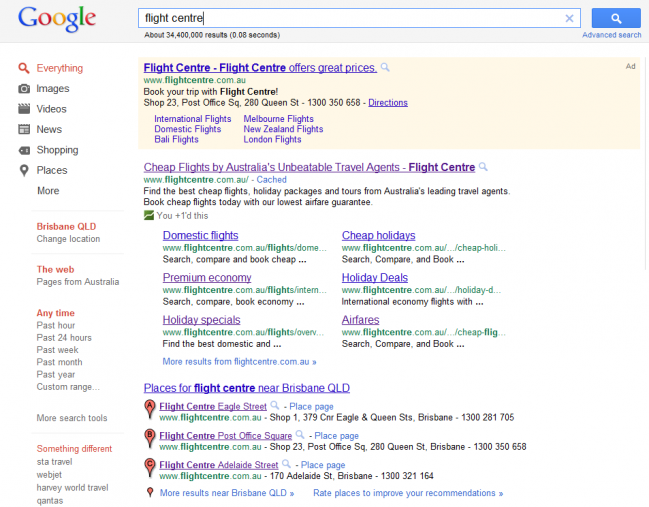Screen dimensions: 649x507
Task: Open Cached version of flightcentre.com.au
Action: pos(271,180)
